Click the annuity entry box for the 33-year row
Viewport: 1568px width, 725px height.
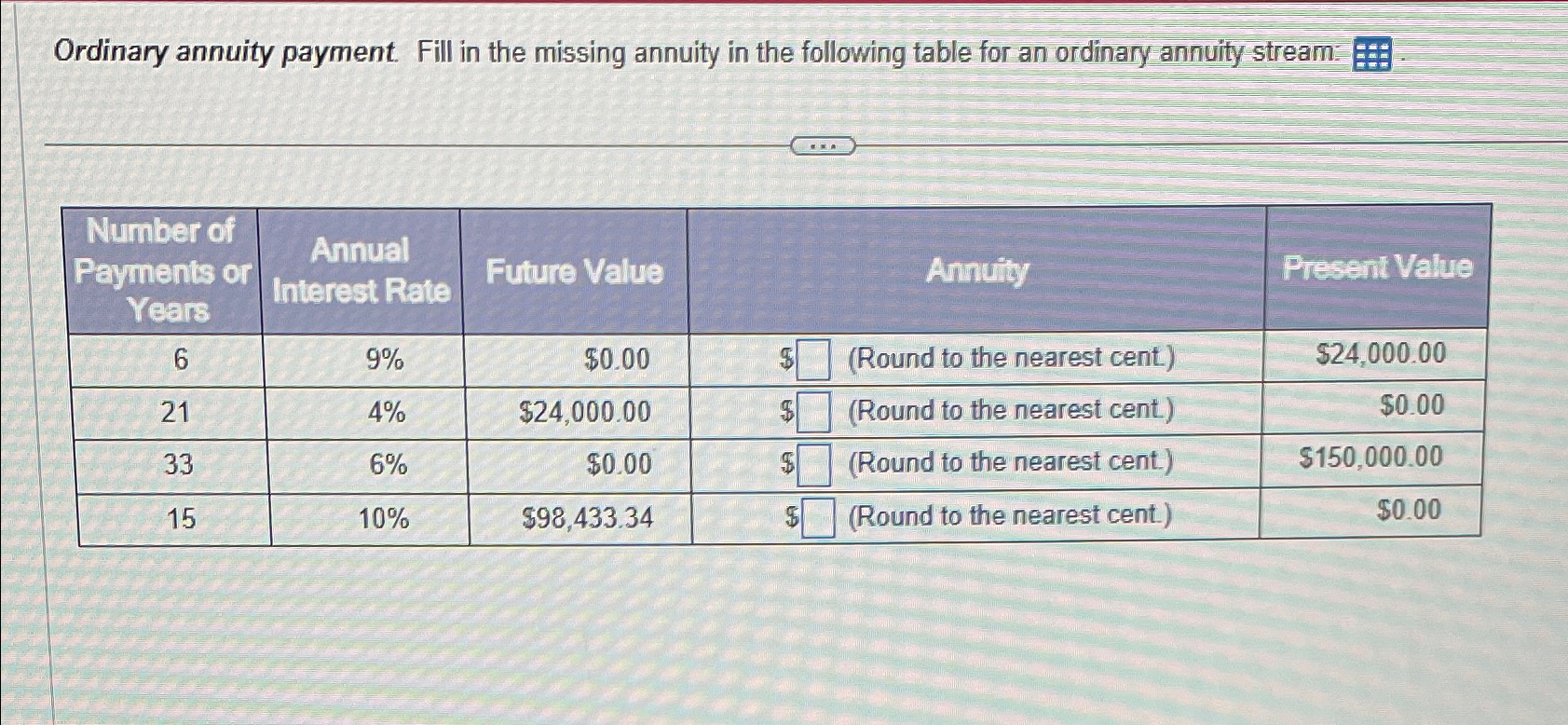tap(815, 463)
